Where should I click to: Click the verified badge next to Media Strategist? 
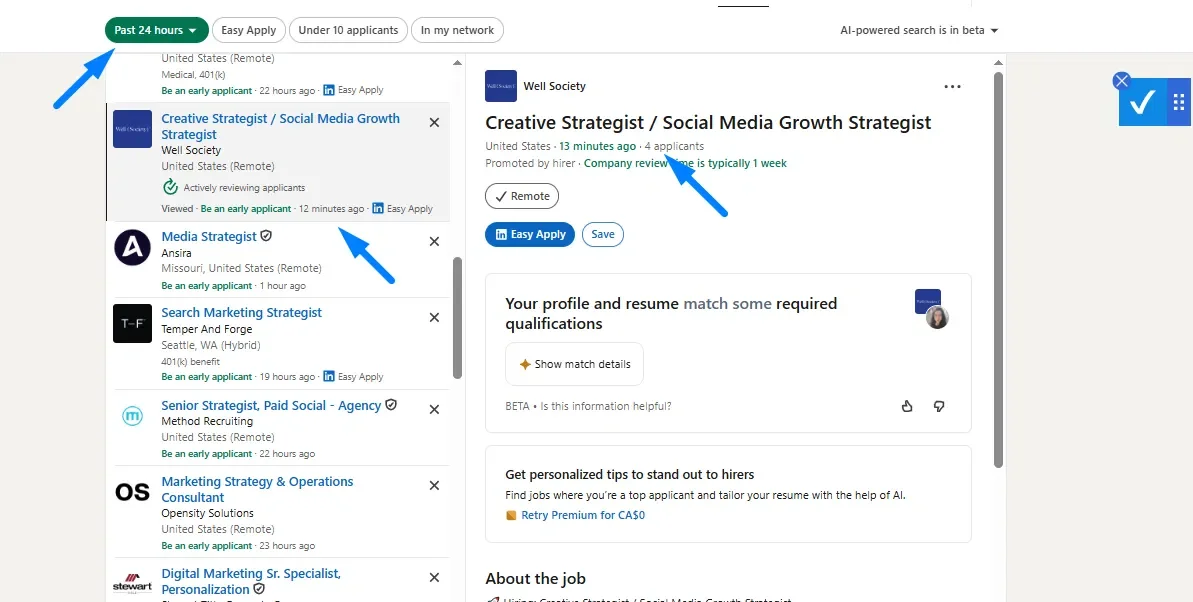coord(266,236)
